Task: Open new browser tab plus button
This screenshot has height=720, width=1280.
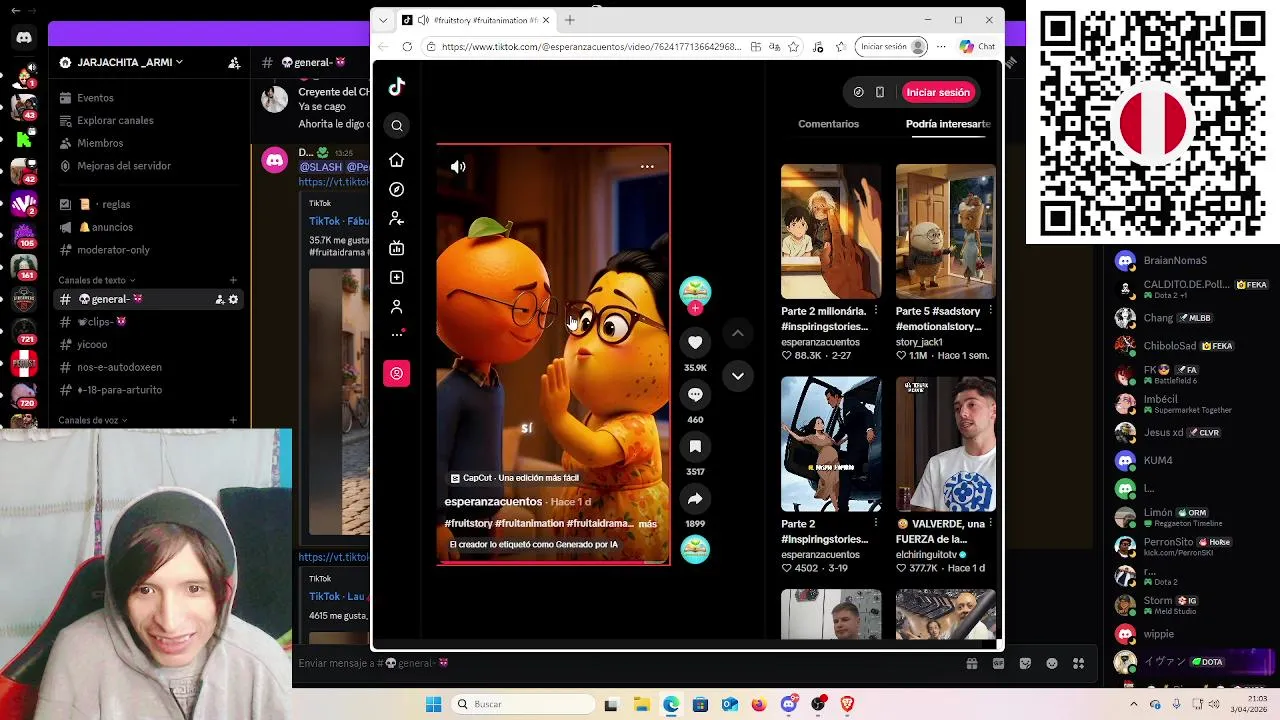Action: tap(570, 20)
